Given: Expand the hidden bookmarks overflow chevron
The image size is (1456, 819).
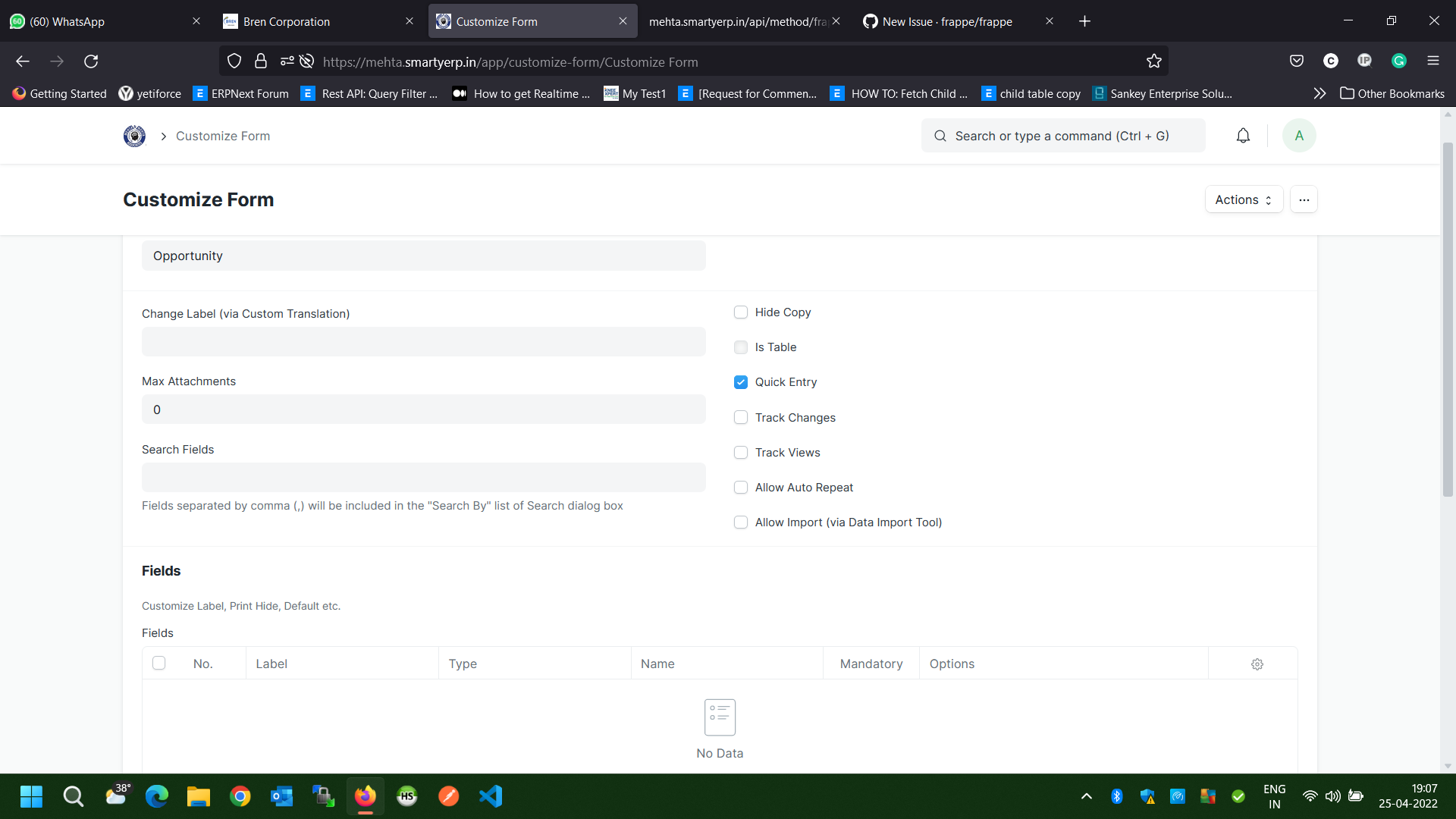Looking at the screenshot, I should [1319, 93].
